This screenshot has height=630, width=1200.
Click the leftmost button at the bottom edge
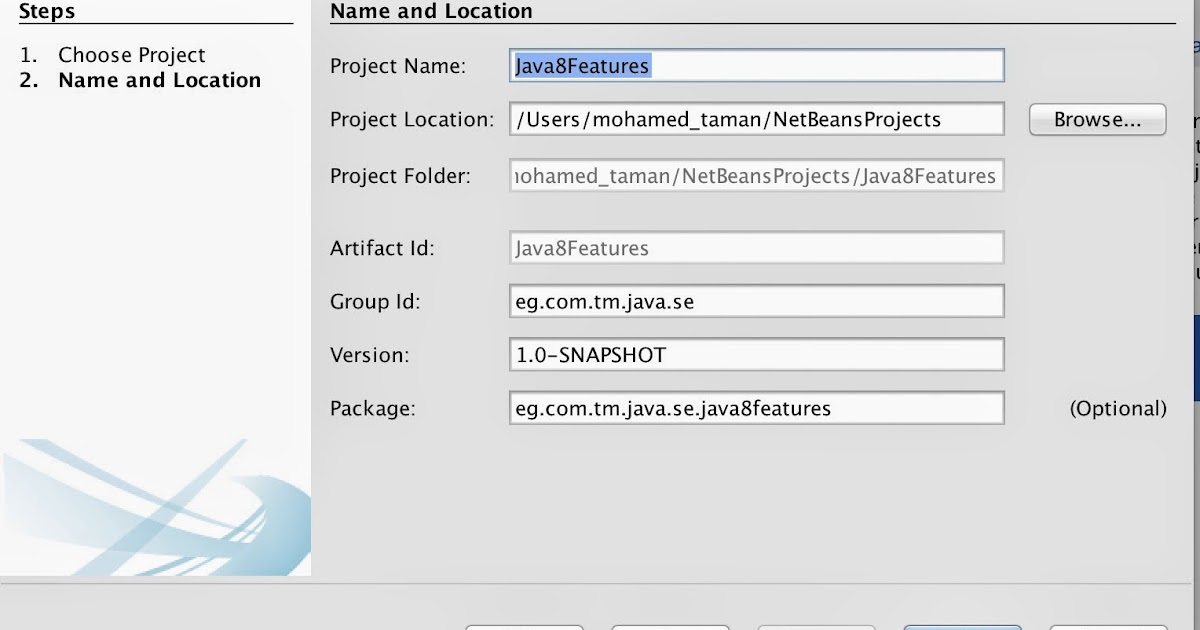point(524,626)
